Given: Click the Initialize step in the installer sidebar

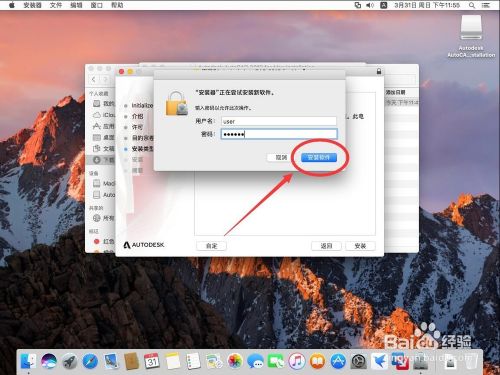Looking at the screenshot, I should [x=142, y=105].
